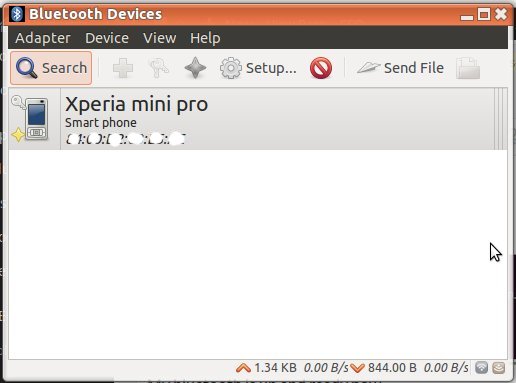
Task: Click the red Remove device icon
Action: [x=321, y=68]
